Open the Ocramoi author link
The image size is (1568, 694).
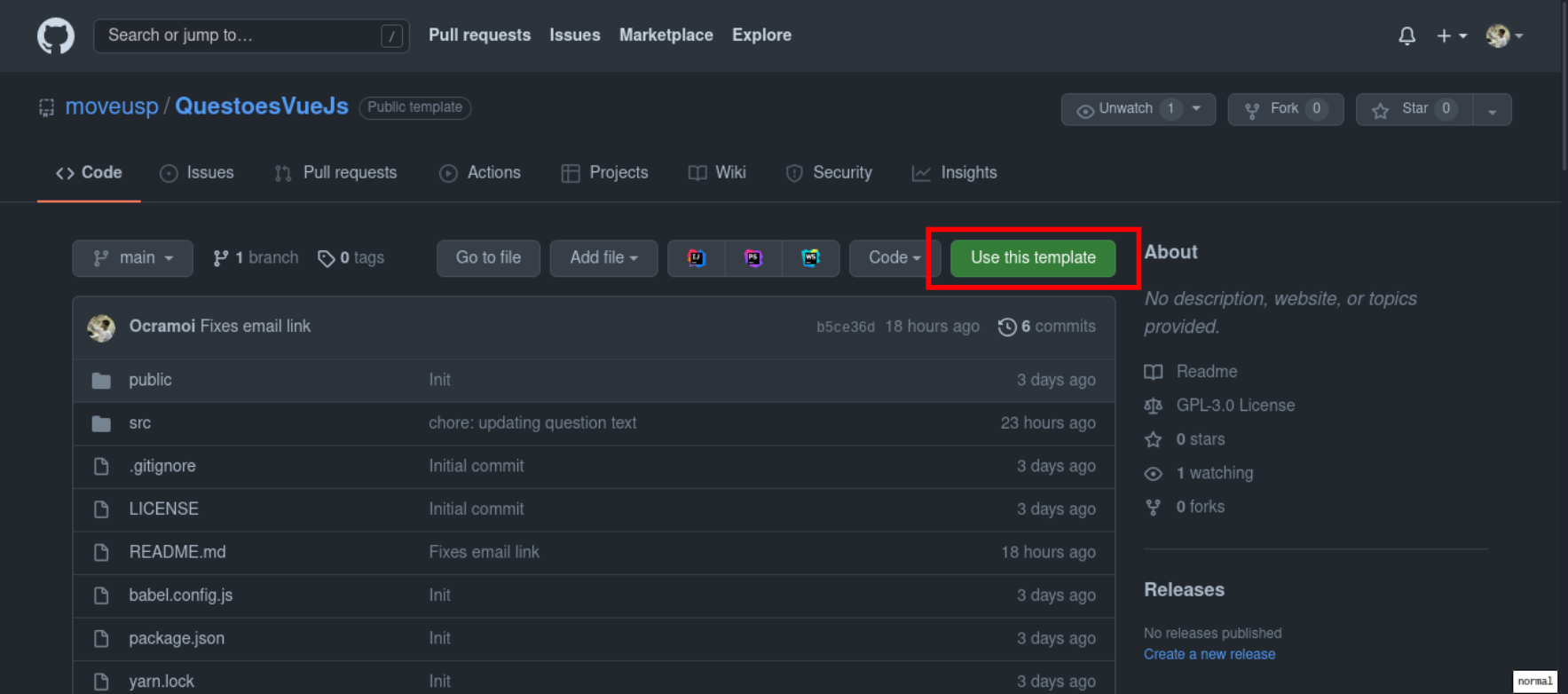tap(162, 327)
